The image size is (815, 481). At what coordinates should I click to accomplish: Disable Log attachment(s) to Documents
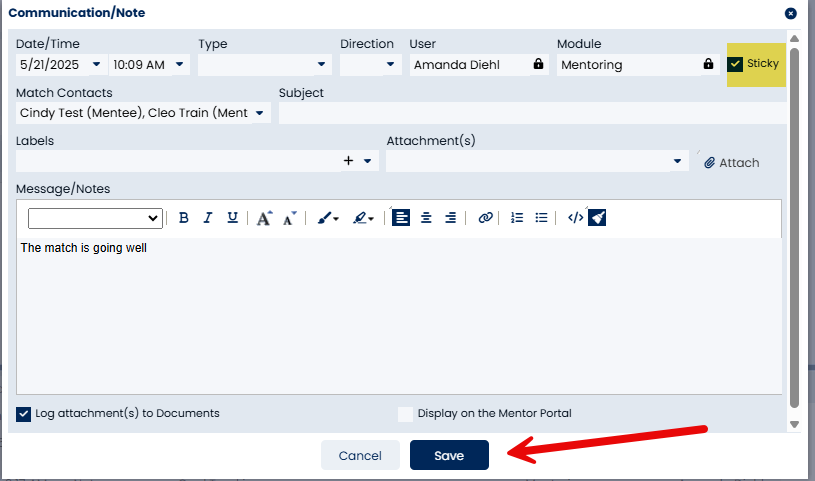[23, 414]
